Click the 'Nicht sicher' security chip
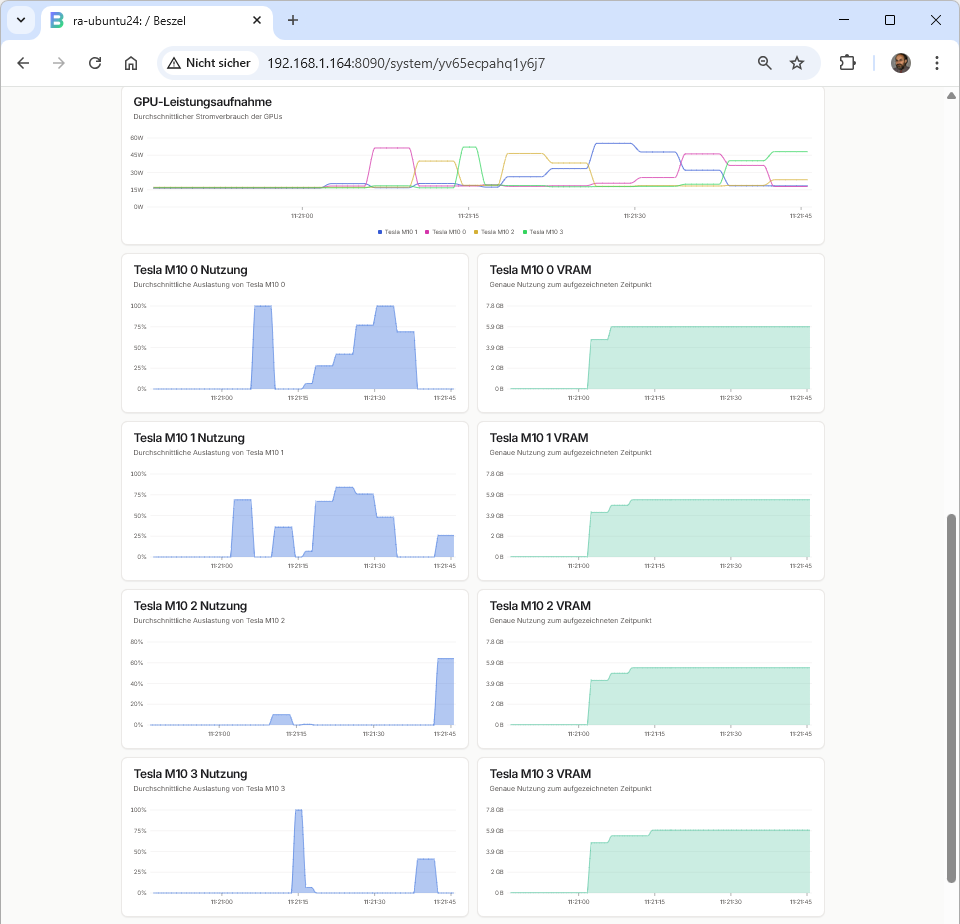Image resolution: width=960 pixels, height=924 pixels. [x=209, y=63]
